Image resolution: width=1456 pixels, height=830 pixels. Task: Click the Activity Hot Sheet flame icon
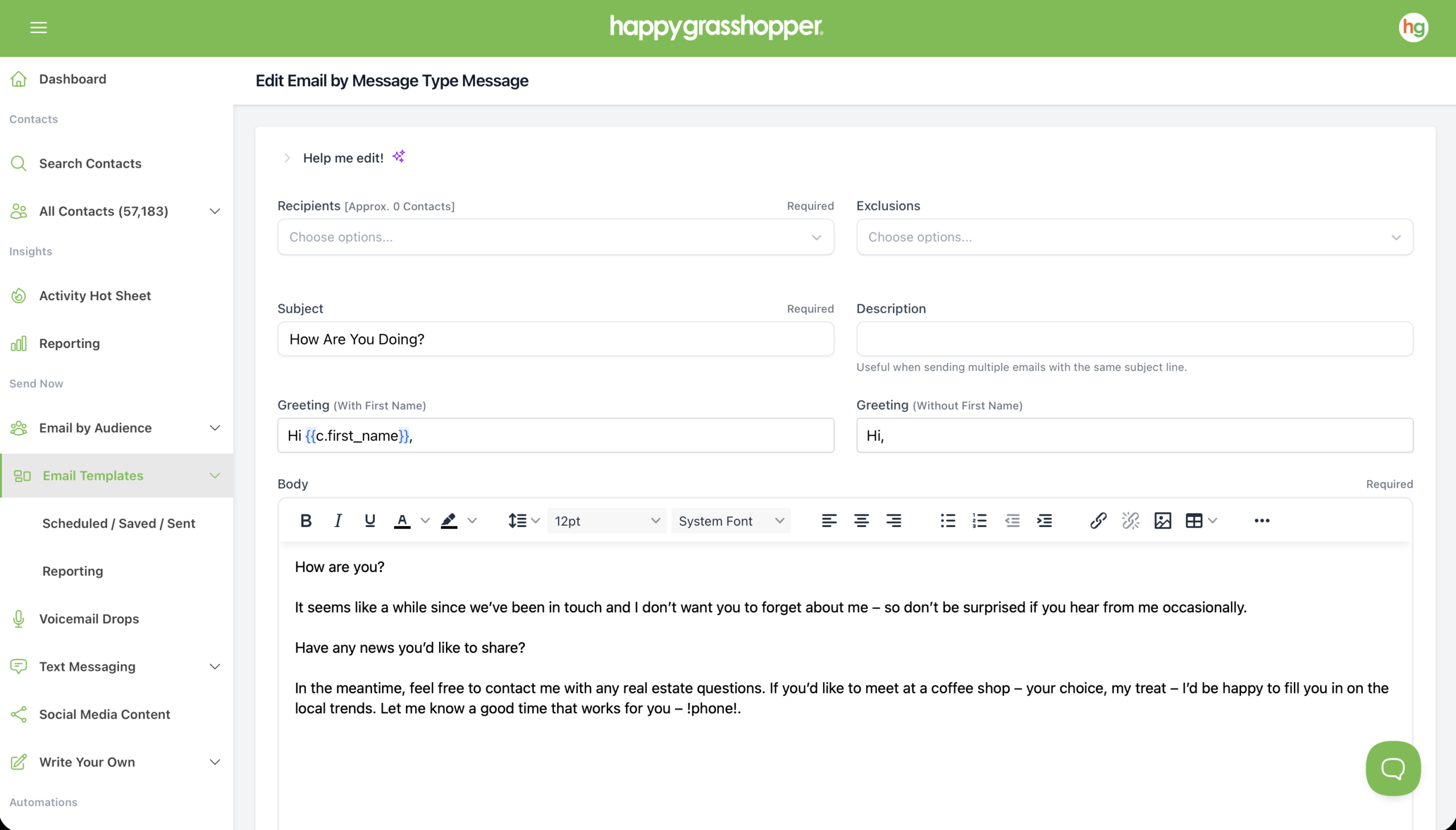pyautogui.click(x=19, y=295)
